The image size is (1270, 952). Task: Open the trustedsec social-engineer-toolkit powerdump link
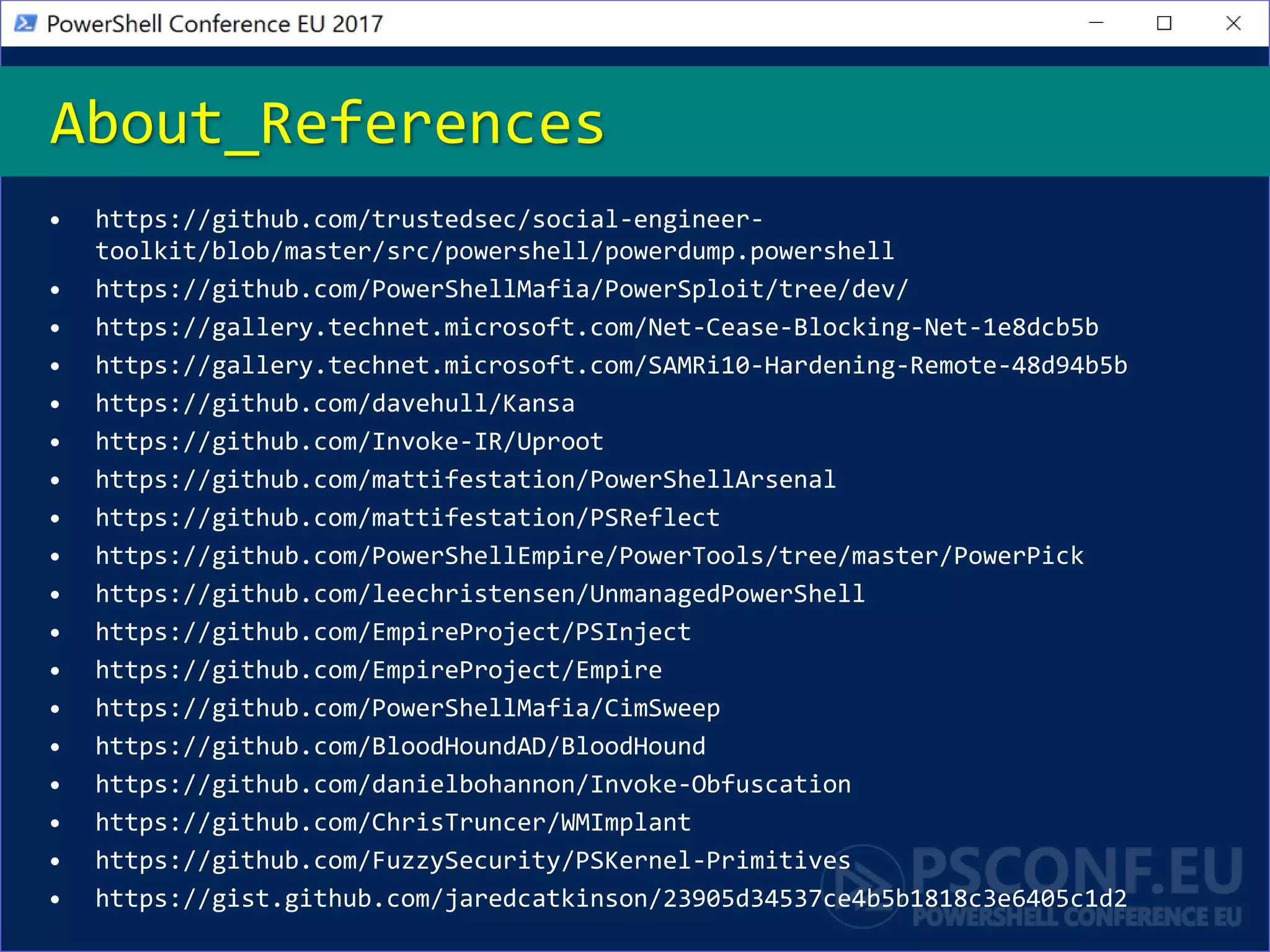[494, 236]
